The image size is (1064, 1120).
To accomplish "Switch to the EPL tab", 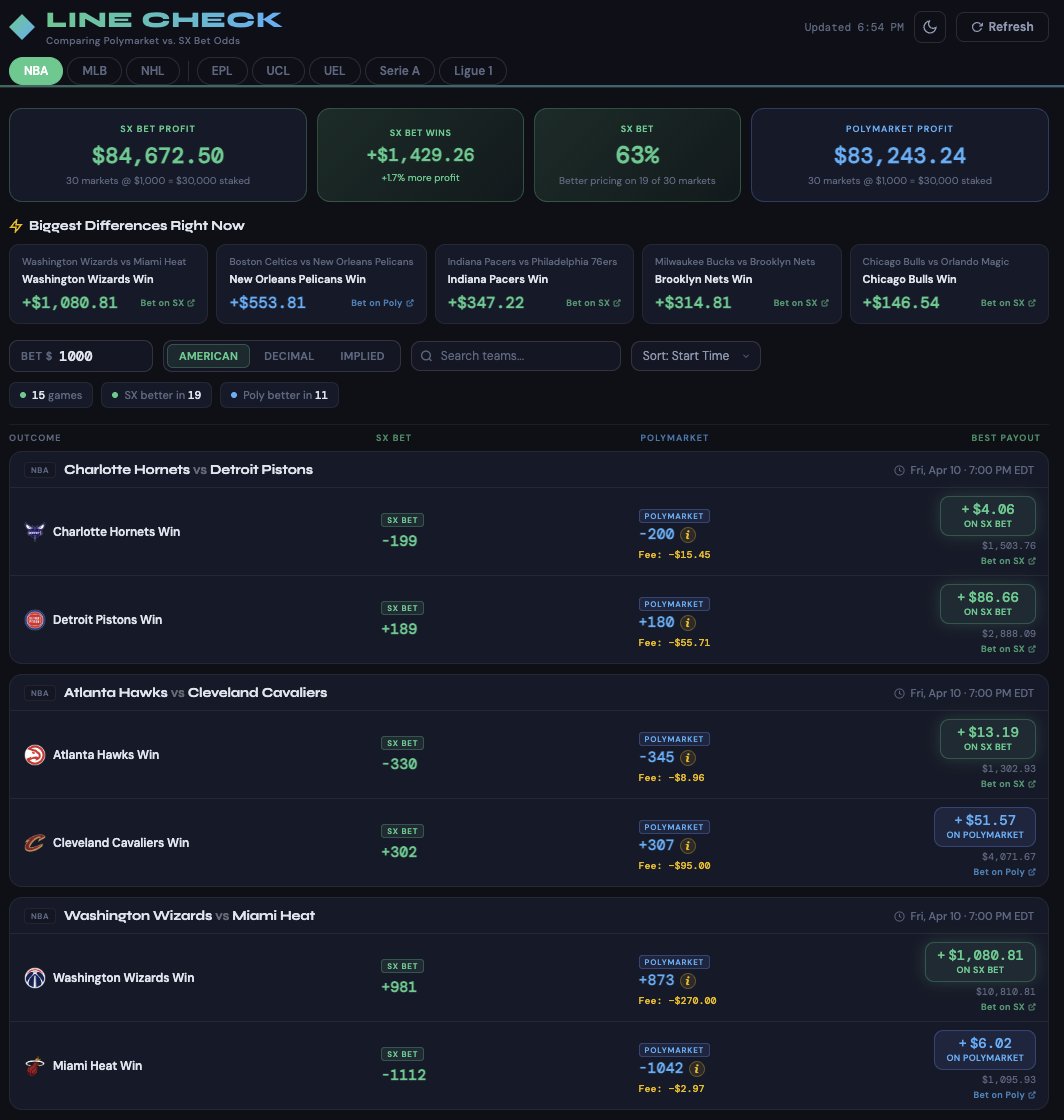I will point(221,71).
